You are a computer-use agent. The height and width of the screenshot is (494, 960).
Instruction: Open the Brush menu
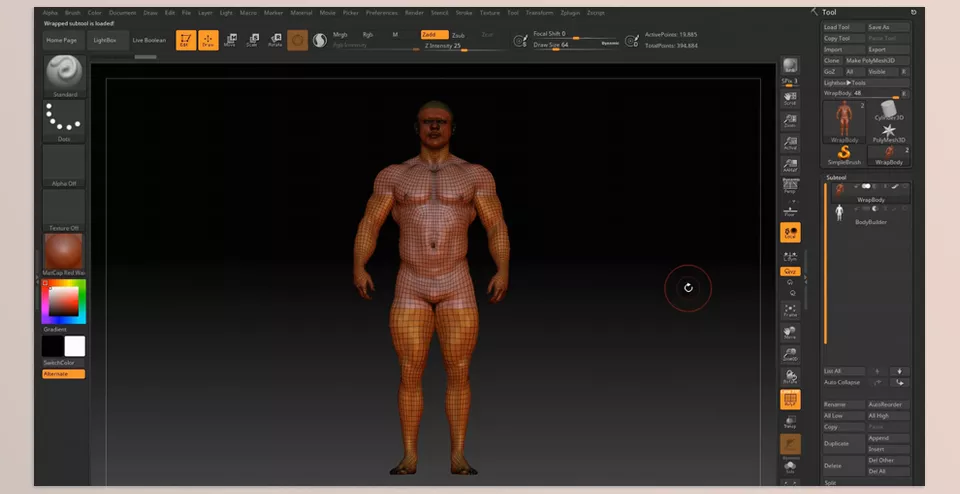72,13
